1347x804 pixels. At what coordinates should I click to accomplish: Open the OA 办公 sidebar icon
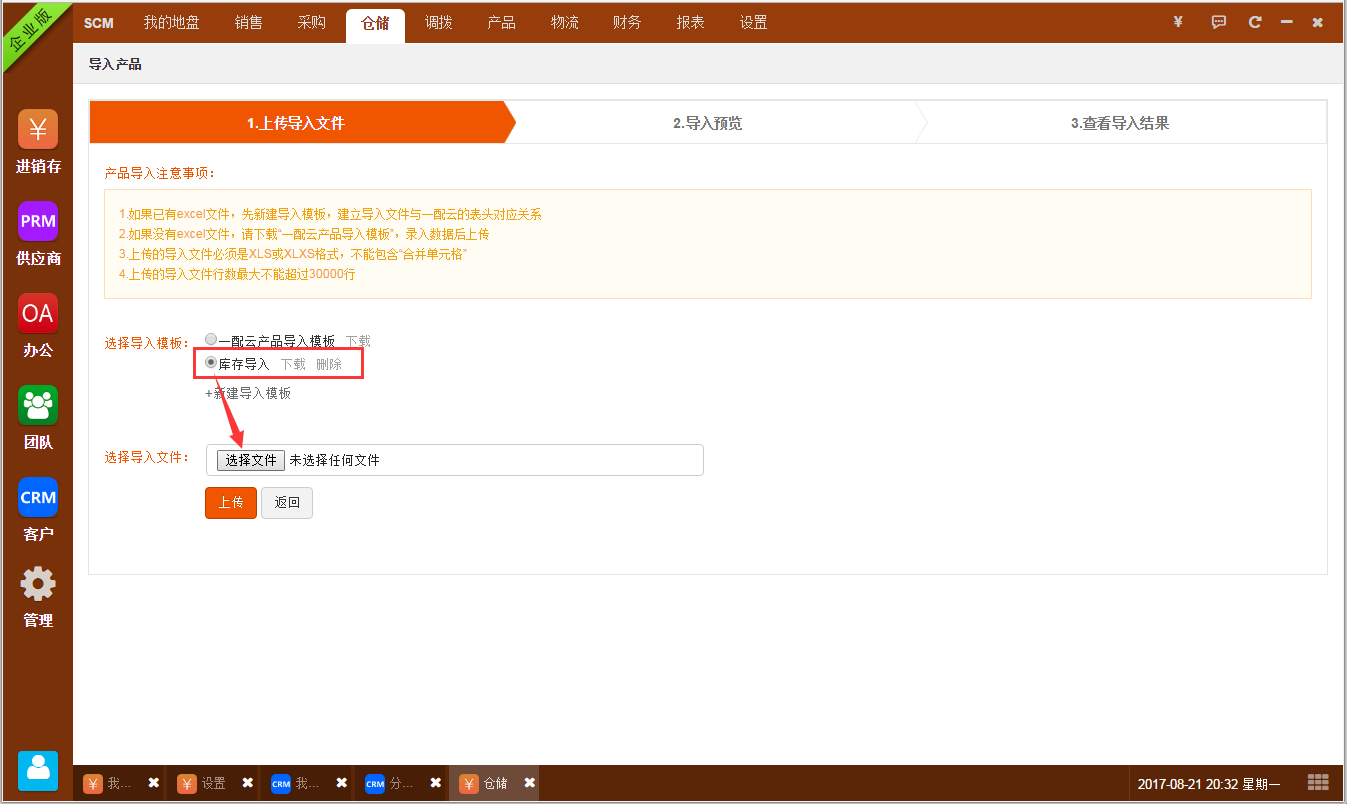tap(38, 313)
